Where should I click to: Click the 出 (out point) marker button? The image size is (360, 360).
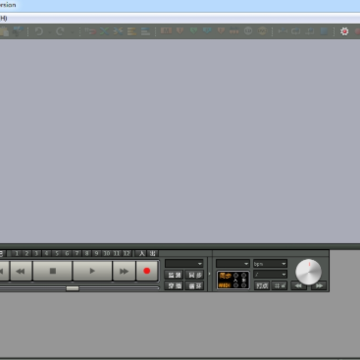pyautogui.click(x=153, y=253)
